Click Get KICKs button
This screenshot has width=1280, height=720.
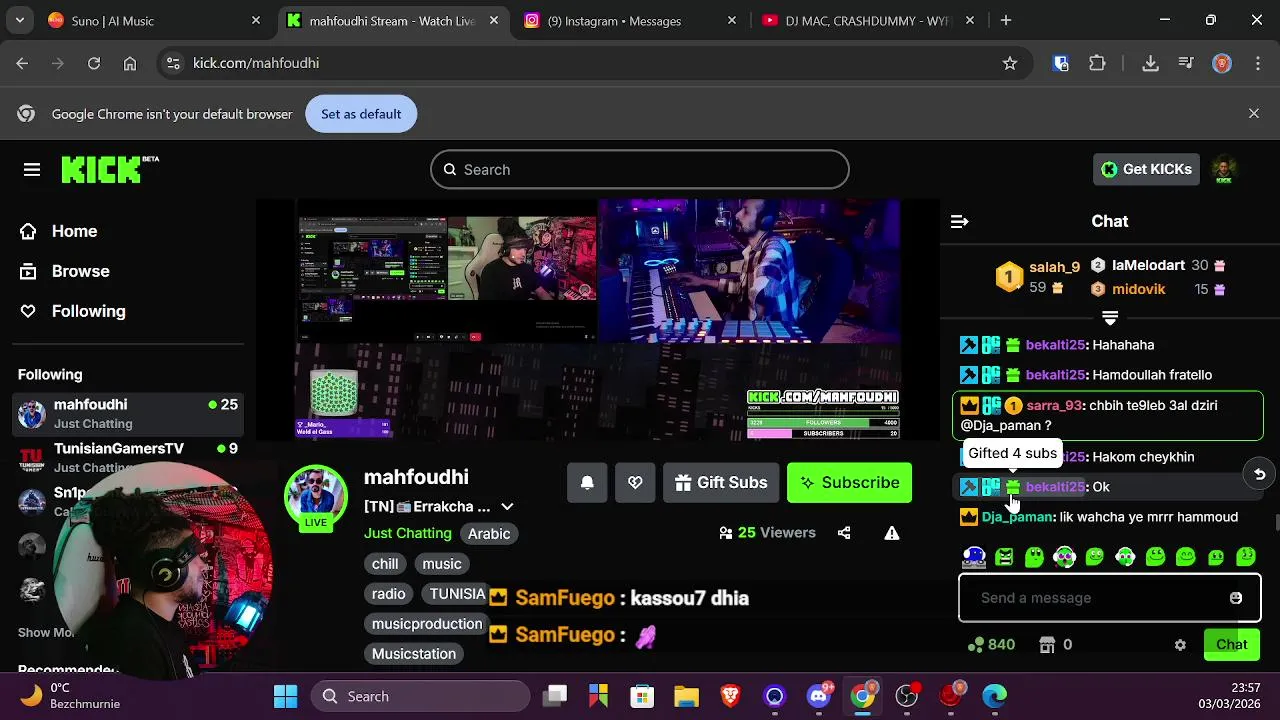(x=1146, y=169)
